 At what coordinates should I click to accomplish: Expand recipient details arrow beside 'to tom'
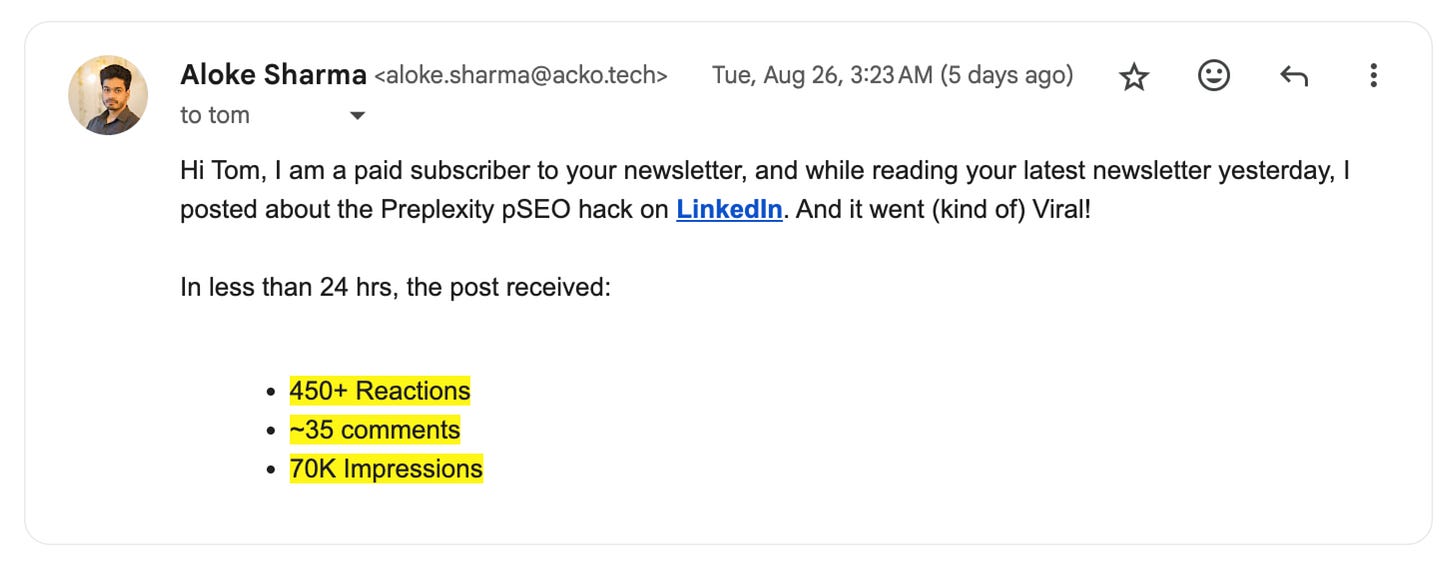(357, 116)
